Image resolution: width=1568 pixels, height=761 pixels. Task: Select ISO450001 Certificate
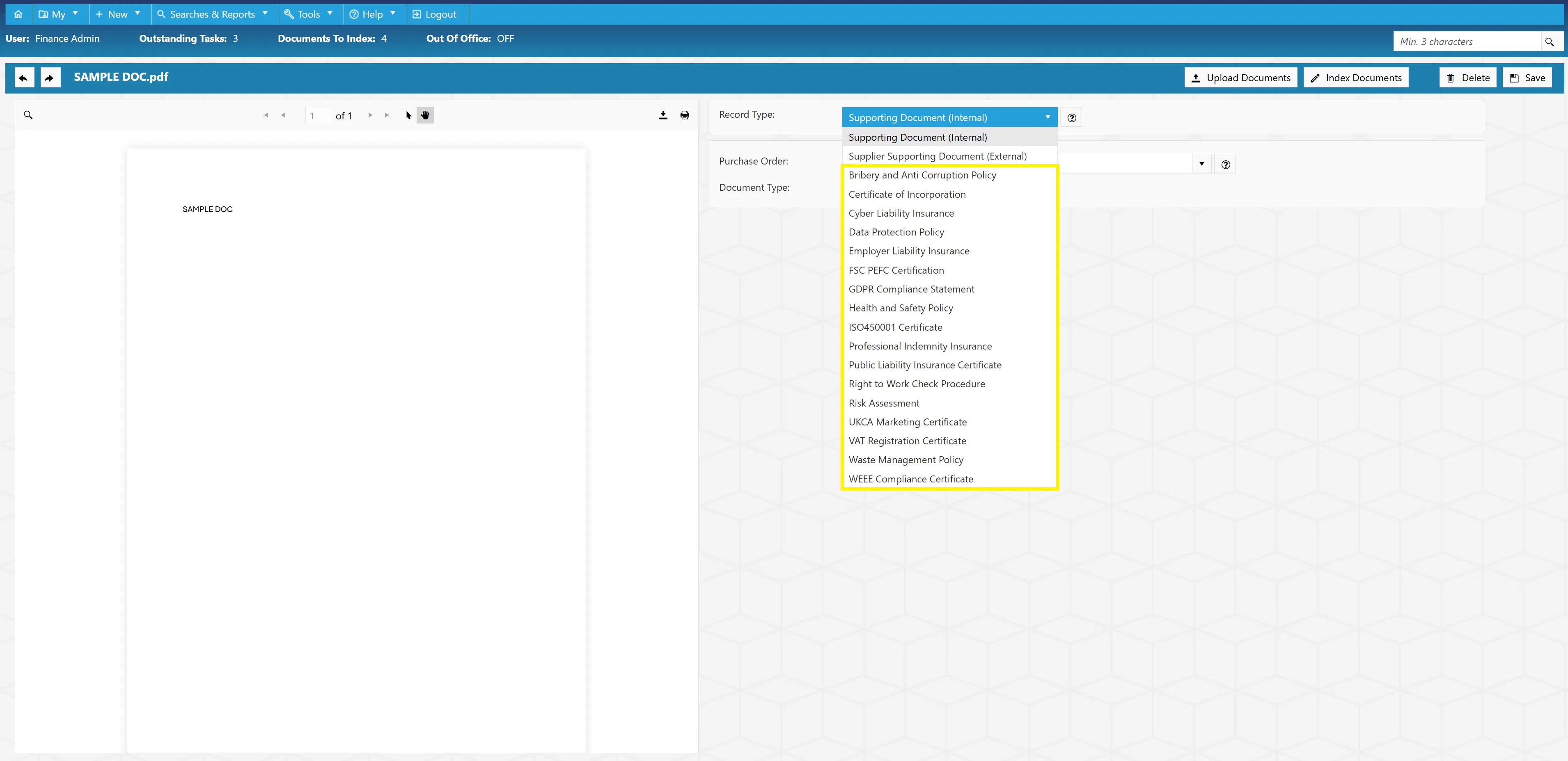949,327
